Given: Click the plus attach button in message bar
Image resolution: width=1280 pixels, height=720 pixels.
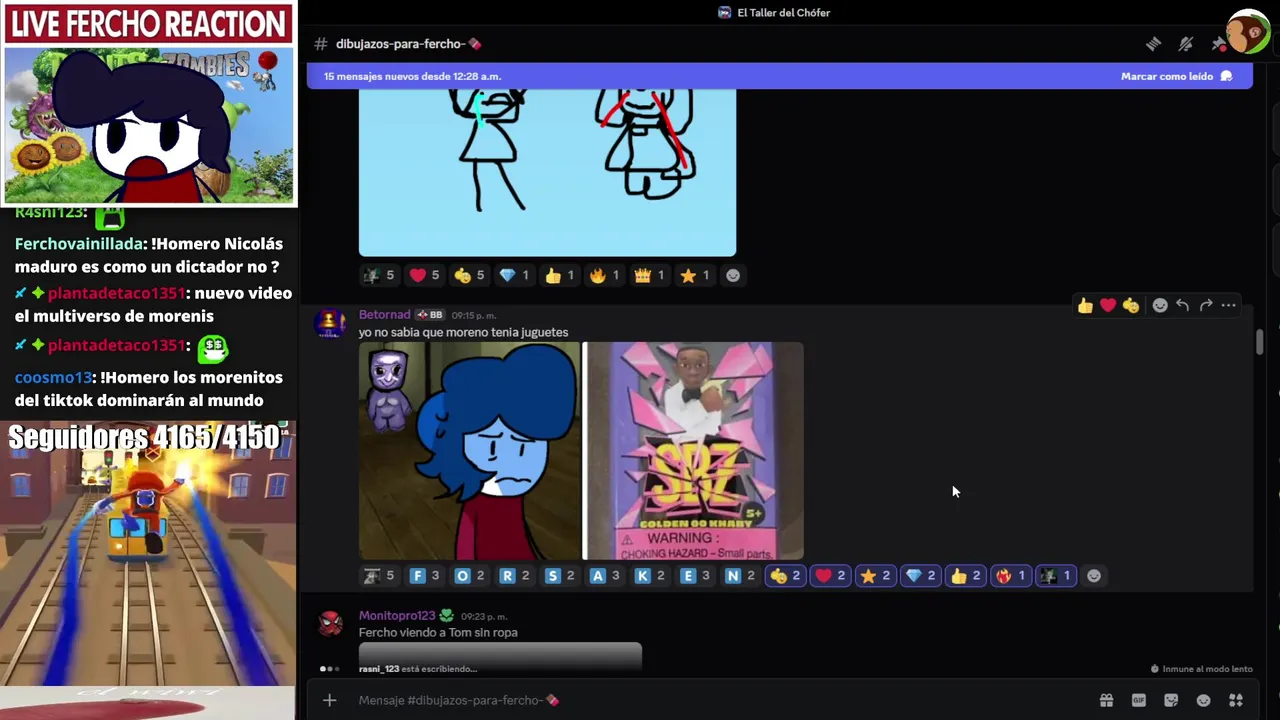Looking at the screenshot, I should 329,700.
